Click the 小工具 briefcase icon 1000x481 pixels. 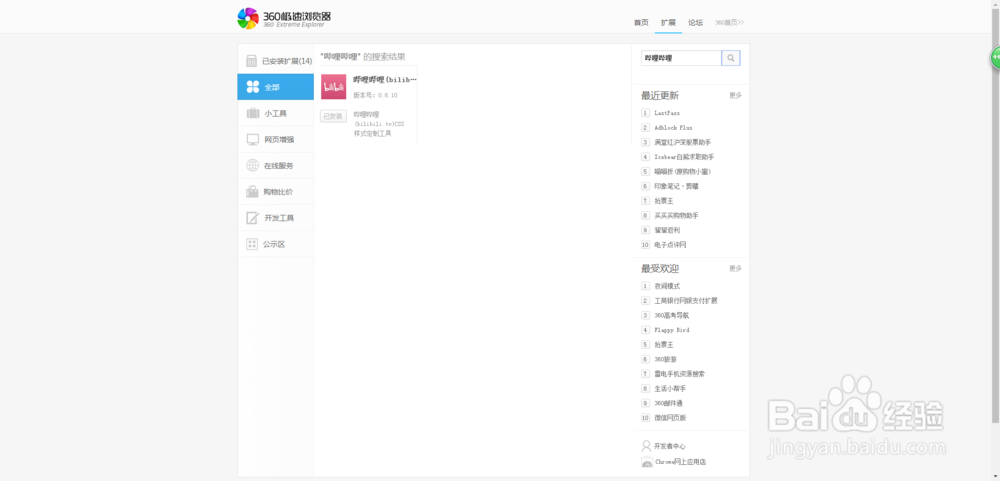253,113
